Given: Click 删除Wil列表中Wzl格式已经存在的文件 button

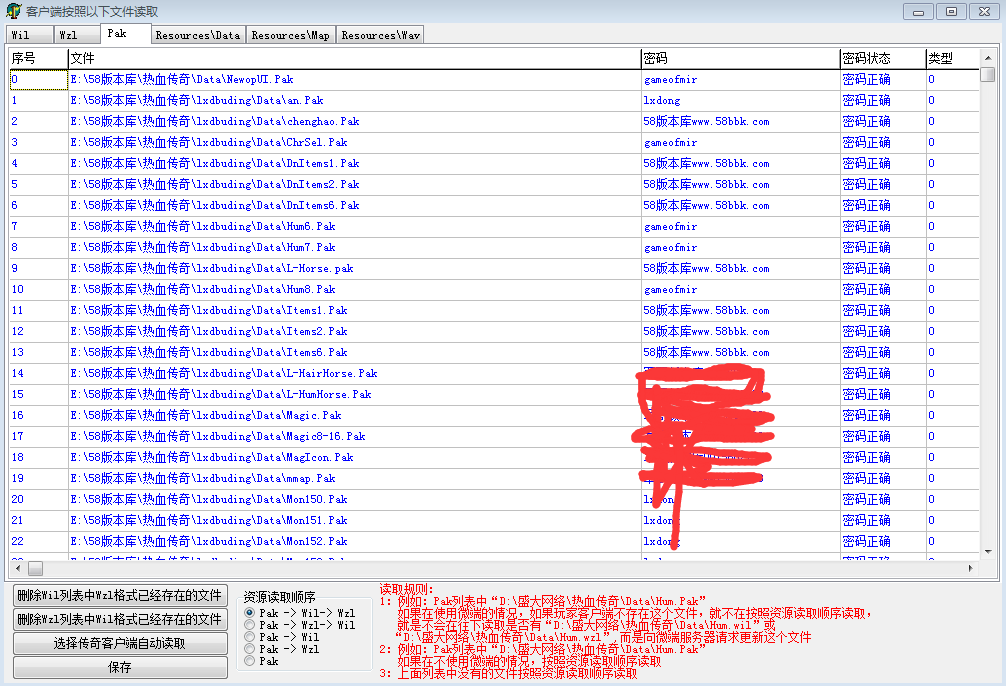Looking at the screenshot, I should (119, 596).
